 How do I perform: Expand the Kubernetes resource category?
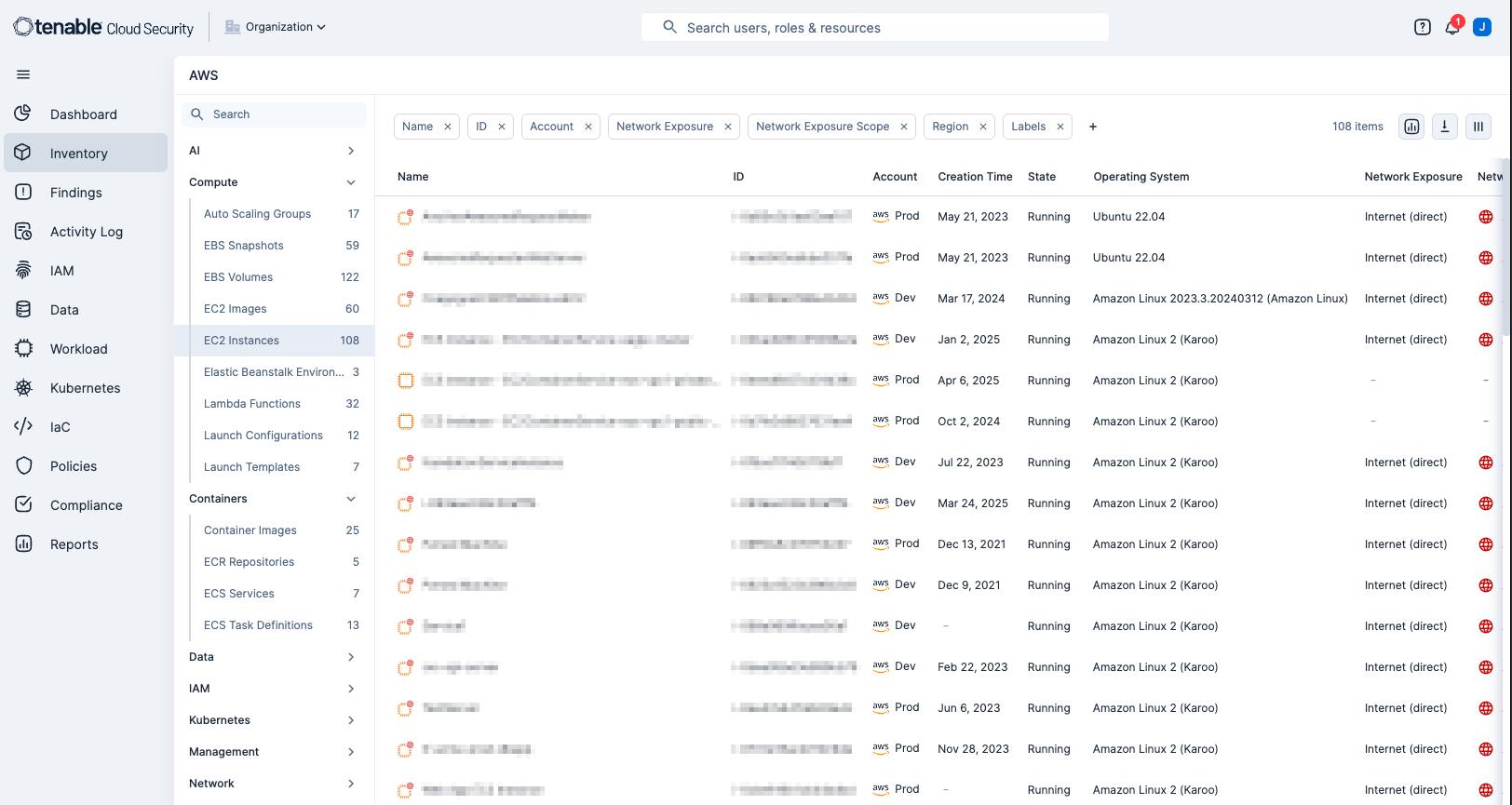(351, 720)
